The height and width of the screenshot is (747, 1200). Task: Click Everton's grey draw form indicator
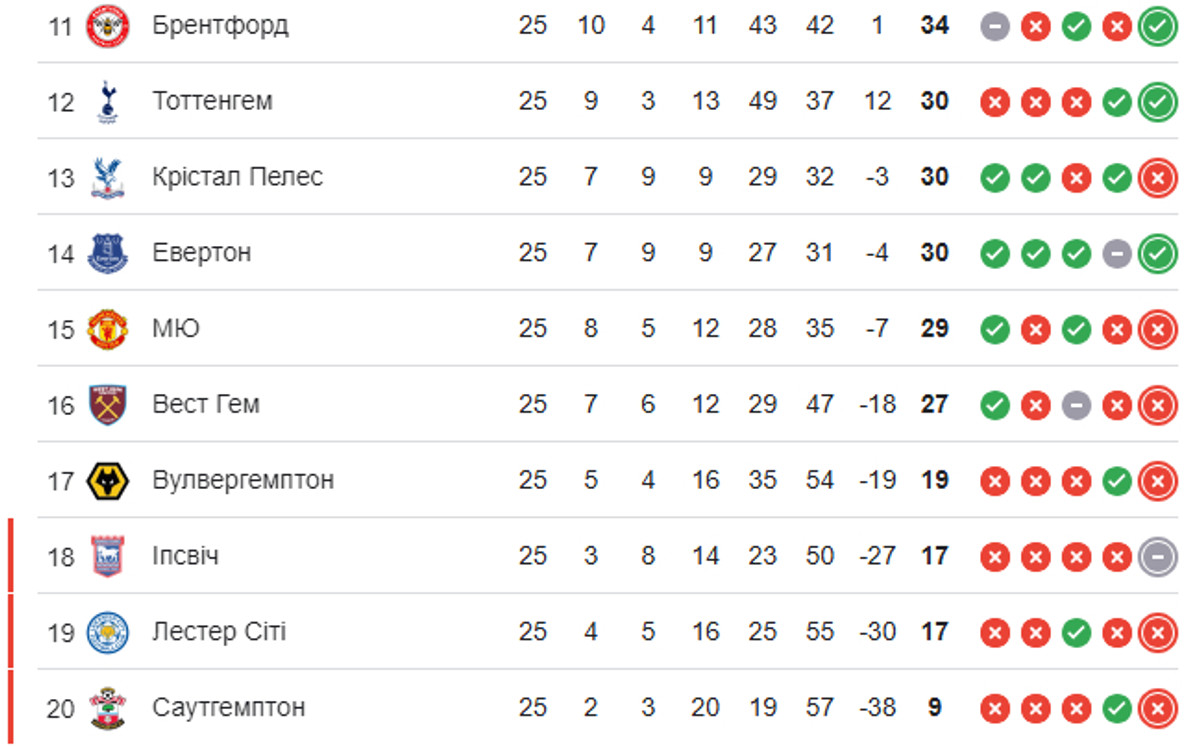pyautogui.click(x=1116, y=253)
